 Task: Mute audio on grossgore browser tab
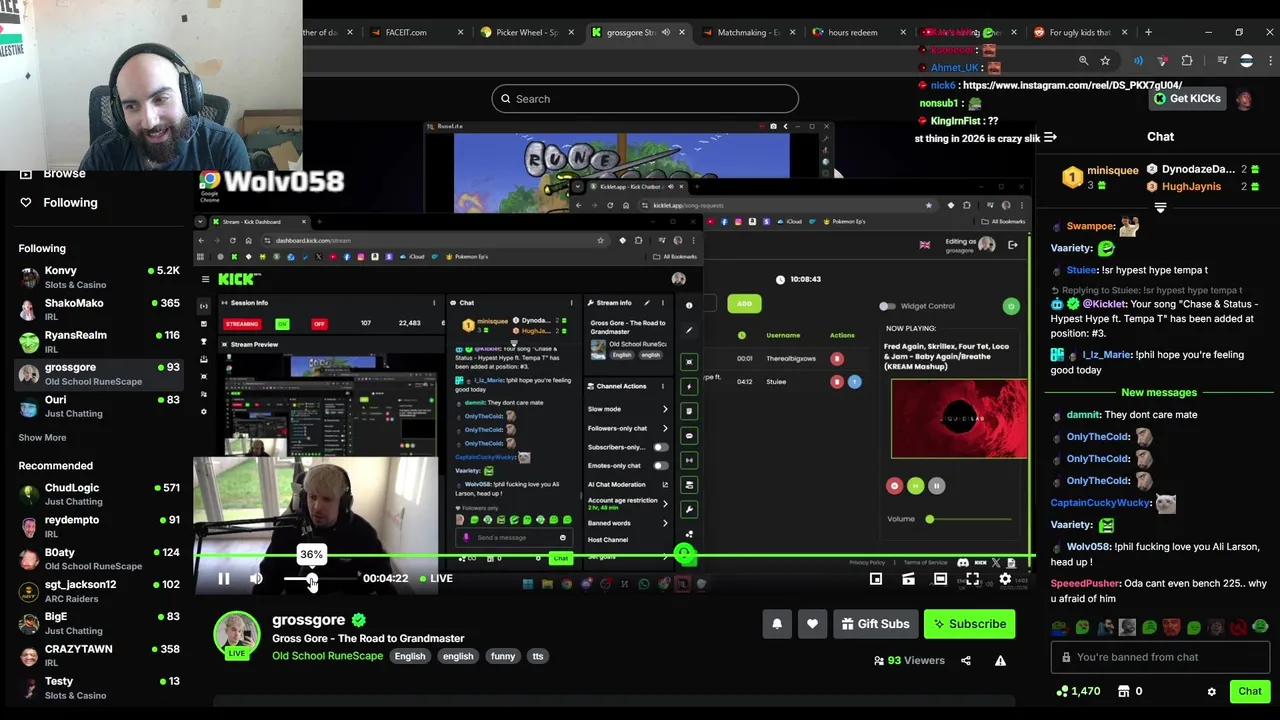666,32
